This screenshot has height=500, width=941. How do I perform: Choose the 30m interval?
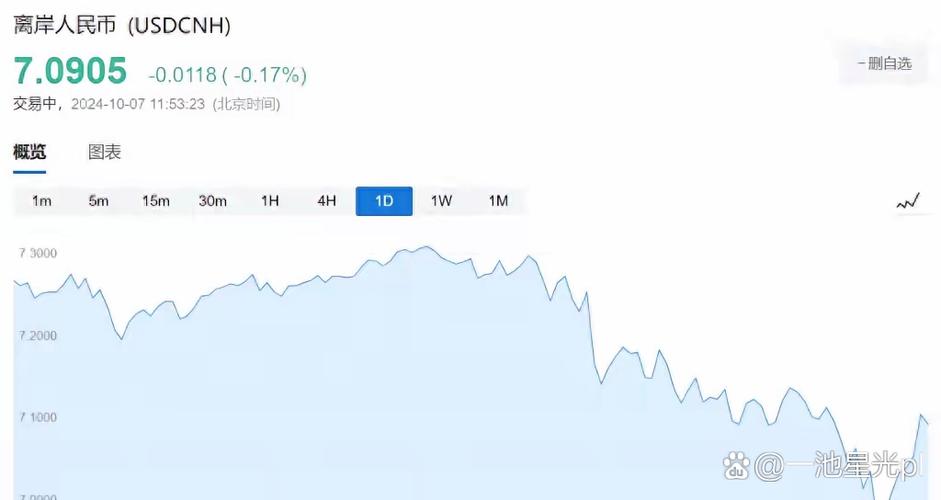point(212,201)
